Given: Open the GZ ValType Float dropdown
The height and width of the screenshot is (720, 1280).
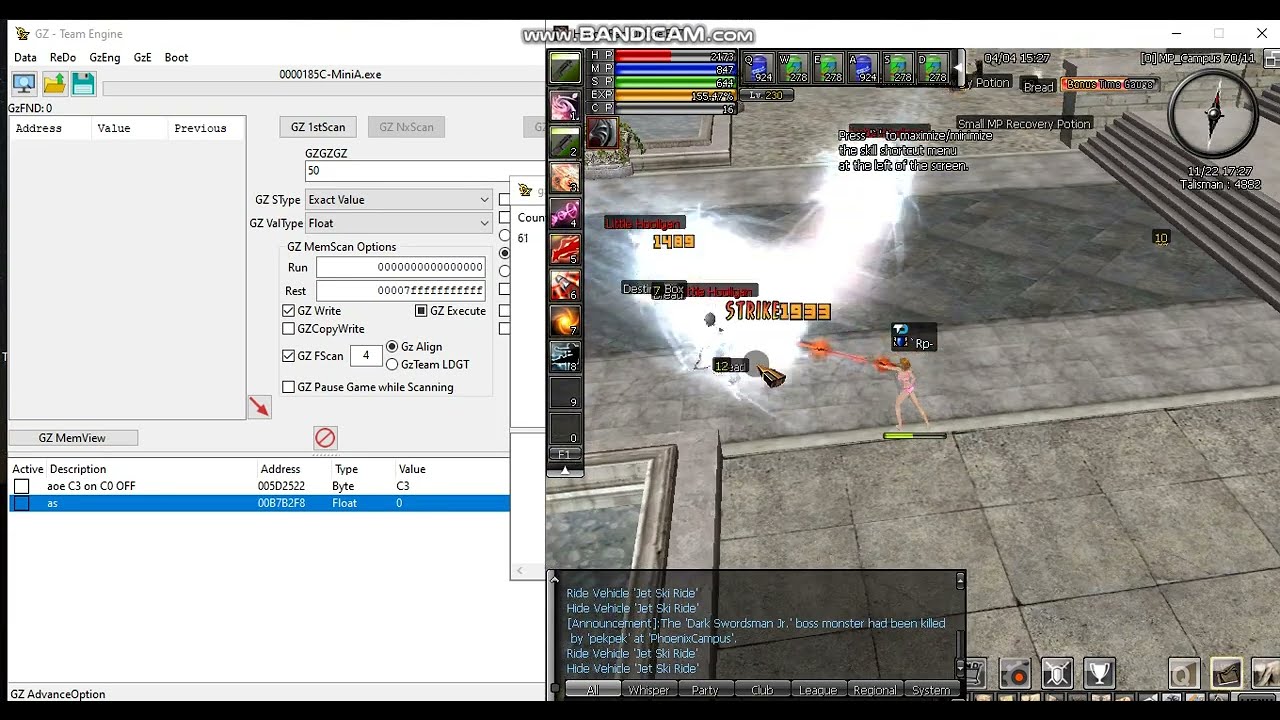Looking at the screenshot, I should [x=398, y=223].
